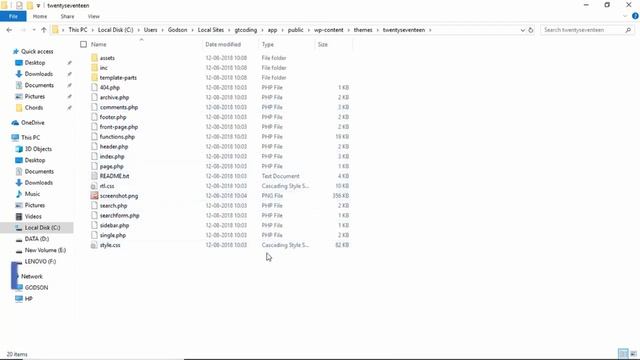Select the GODSON network computer

pyautogui.click(x=36, y=287)
